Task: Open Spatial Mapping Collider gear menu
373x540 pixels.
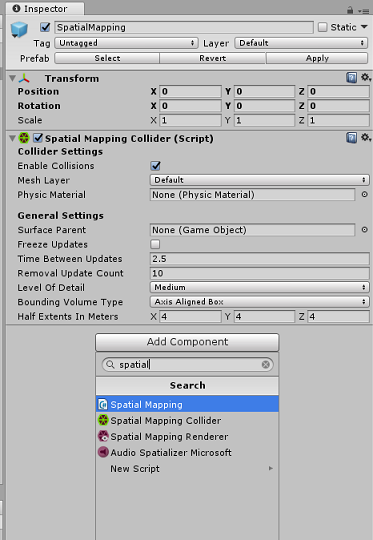Action: click(x=365, y=138)
